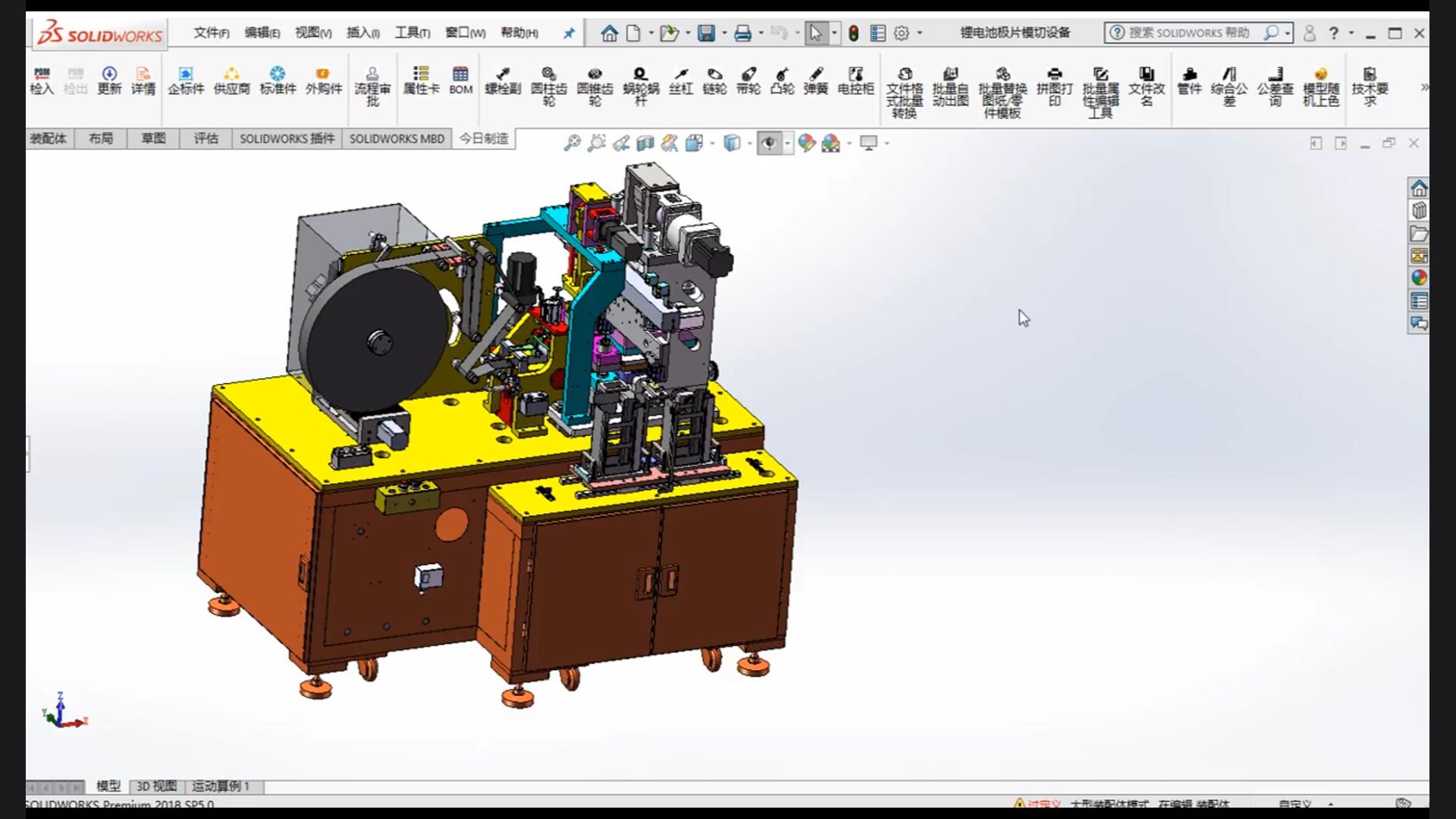Switch to the SOLIDWORKS 插件 tab
Viewport: 1456px width, 819px height.
tap(287, 138)
